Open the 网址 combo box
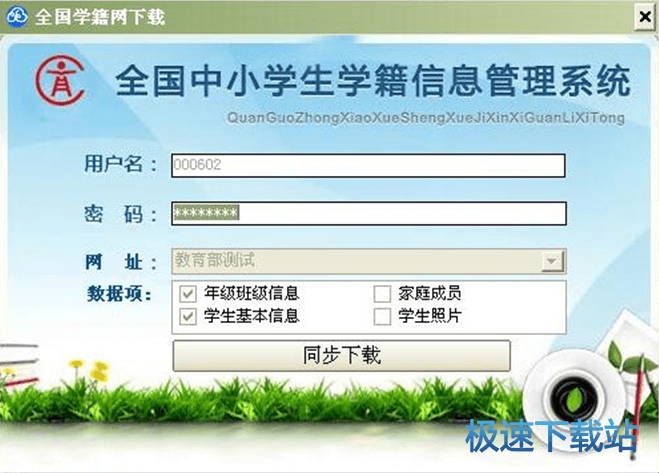The height and width of the screenshot is (473, 659). (369, 261)
